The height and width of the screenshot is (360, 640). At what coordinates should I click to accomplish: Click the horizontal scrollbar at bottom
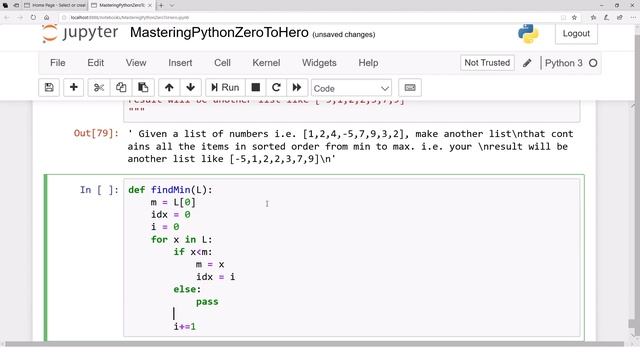(314, 344)
